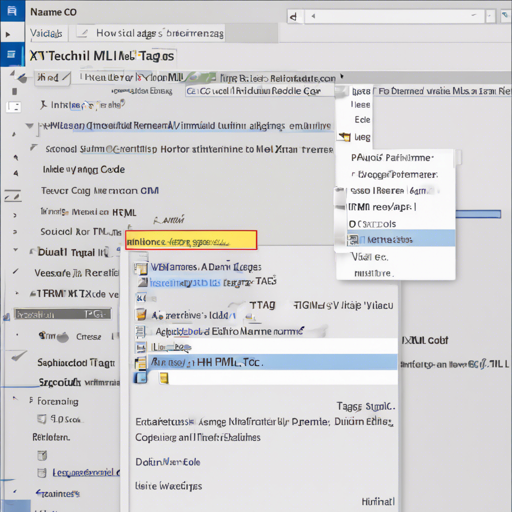
Task: Open the dropdown arrow in top address field
Action: click(490, 16)
